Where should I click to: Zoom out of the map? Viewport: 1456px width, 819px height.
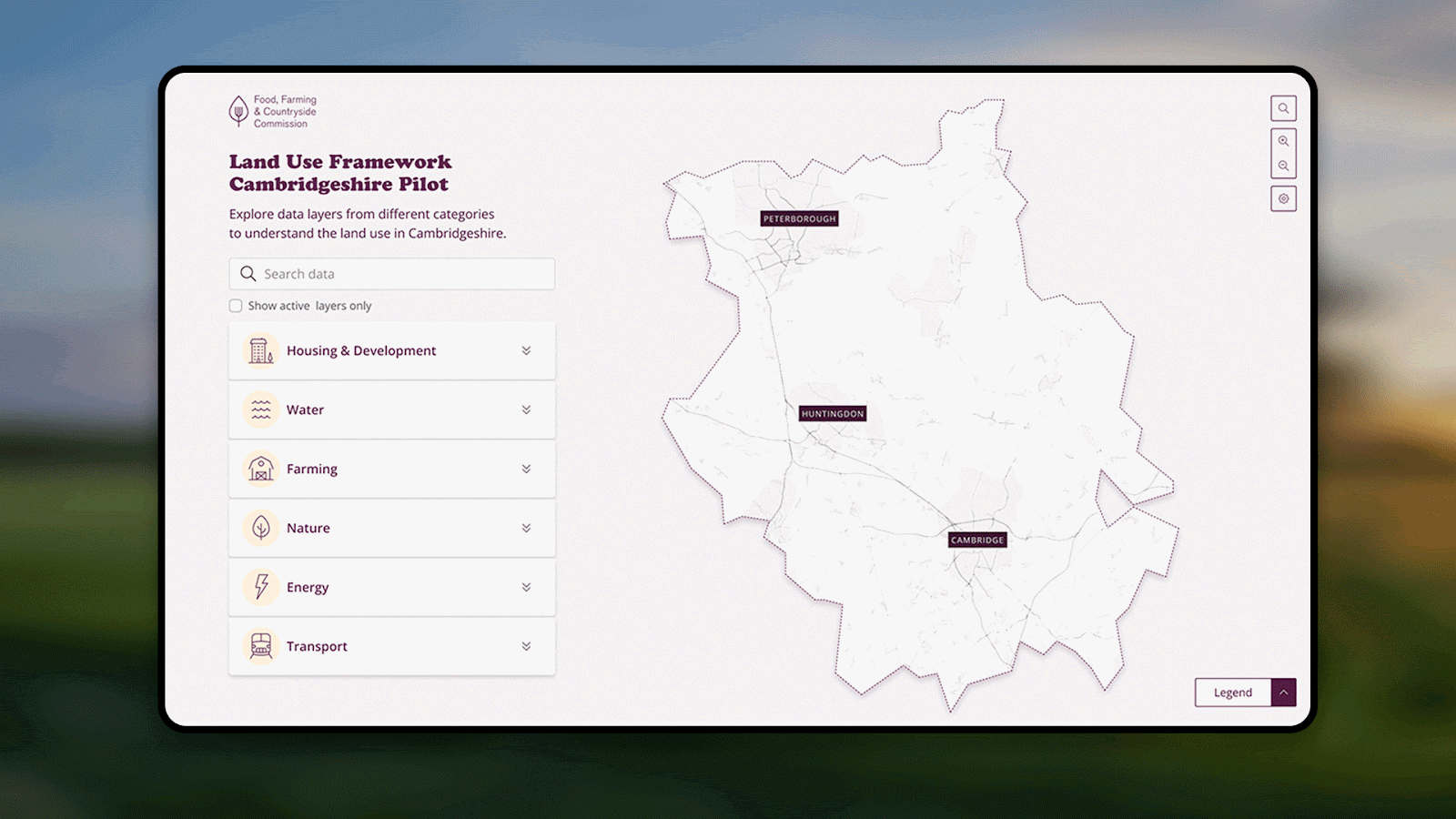1283,165
